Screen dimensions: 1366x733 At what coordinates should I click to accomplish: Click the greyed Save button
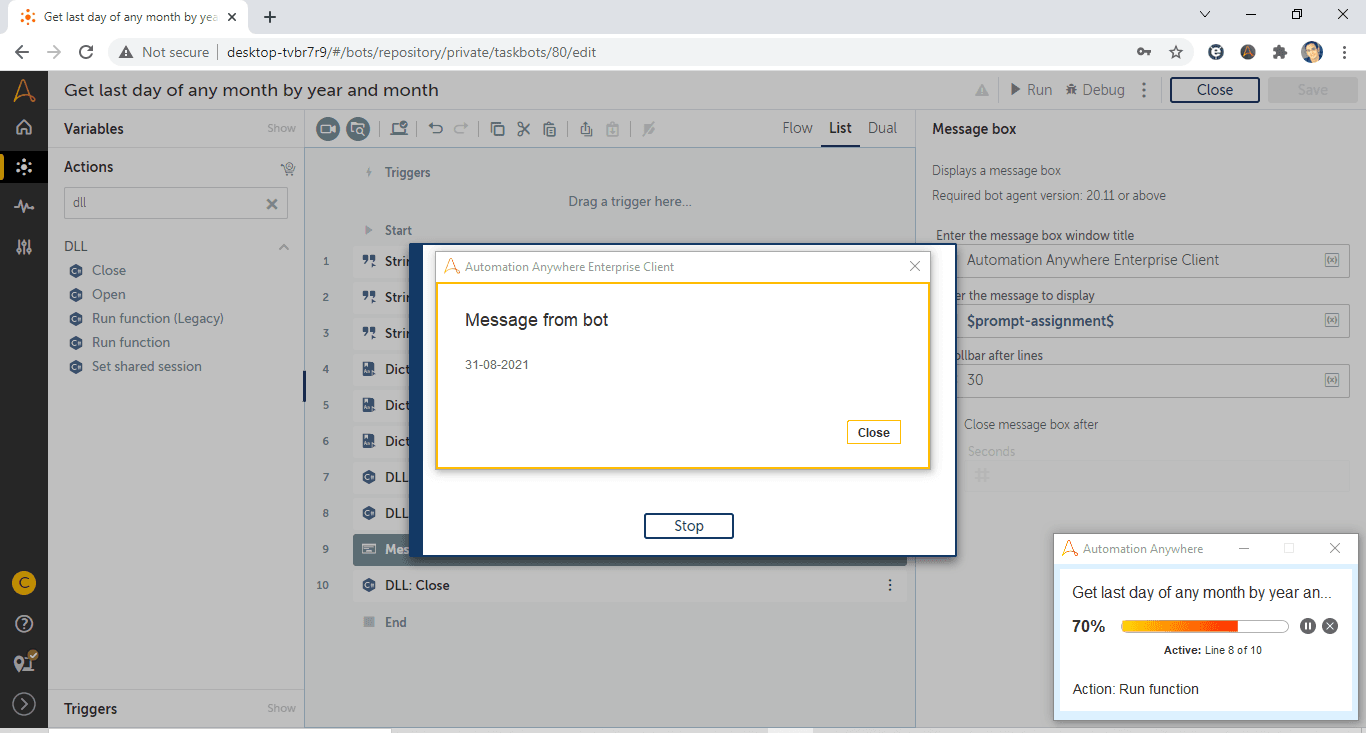1312,90
